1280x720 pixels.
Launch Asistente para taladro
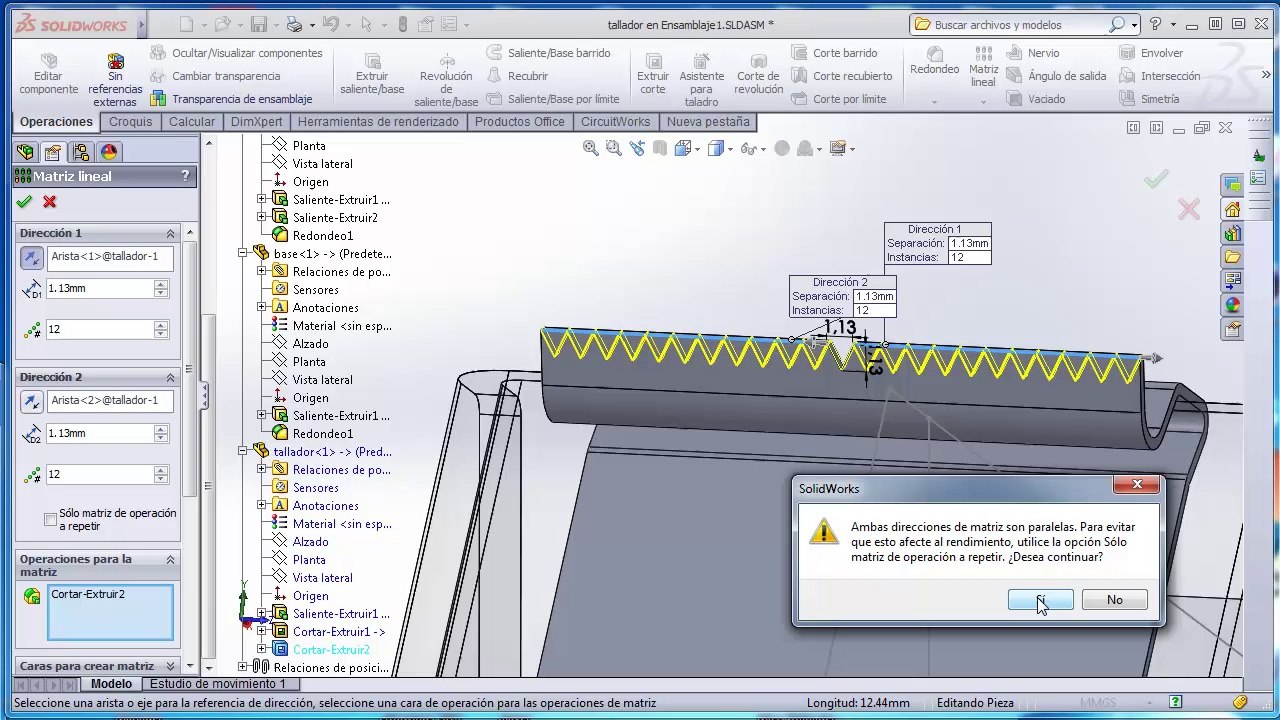tap(702, 80)
